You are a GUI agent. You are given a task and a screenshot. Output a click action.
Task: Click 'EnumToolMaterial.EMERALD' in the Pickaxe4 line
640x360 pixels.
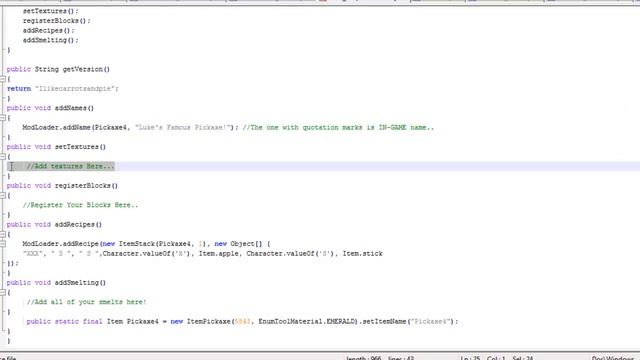click(x=307, y=322)
